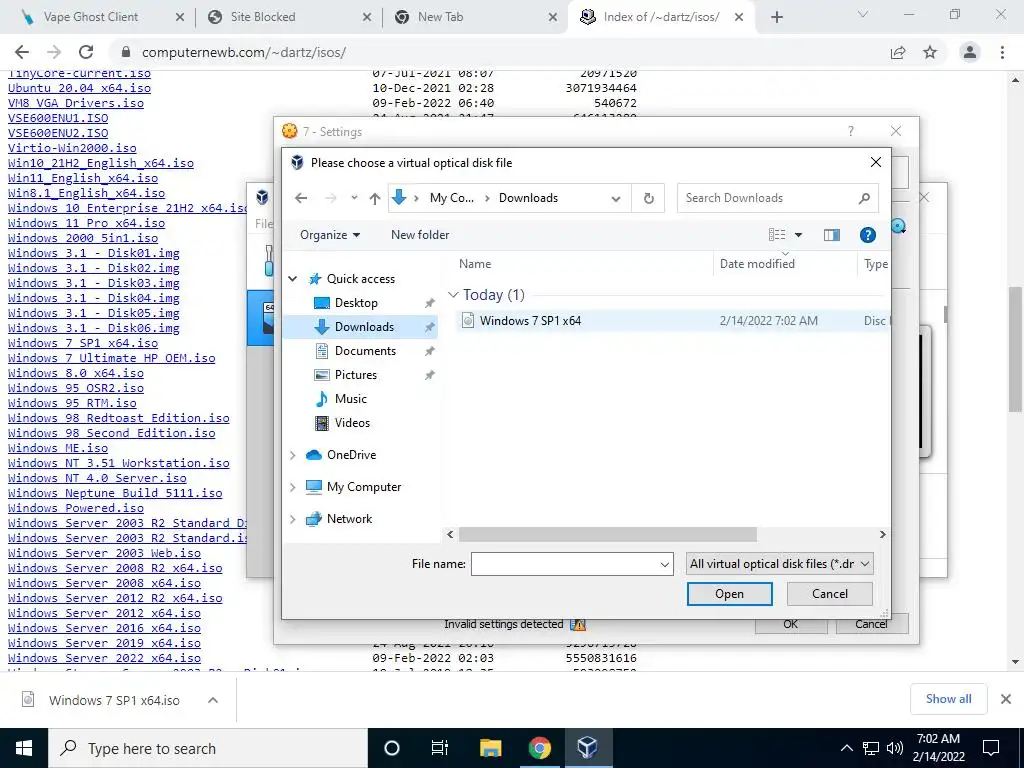
Task: Open the Organize dropdown menu
Action: pyautogui.click(x=330, y=235)
